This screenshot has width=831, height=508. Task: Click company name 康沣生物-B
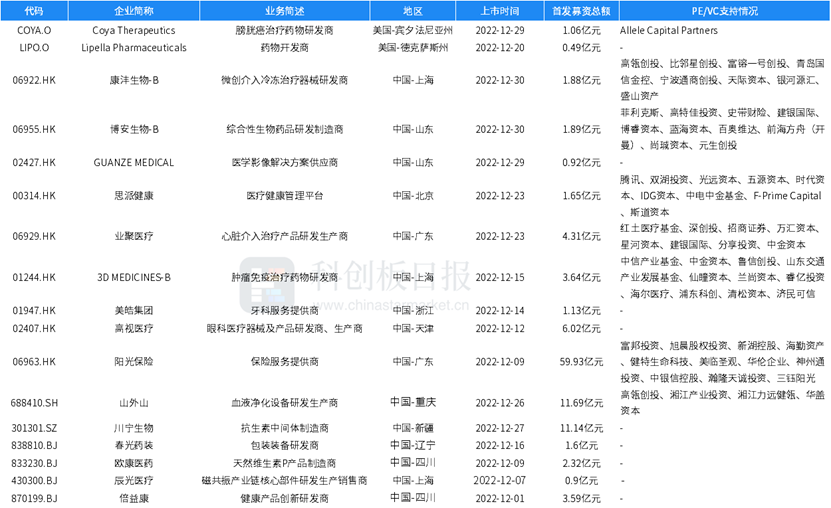[134, 81]
